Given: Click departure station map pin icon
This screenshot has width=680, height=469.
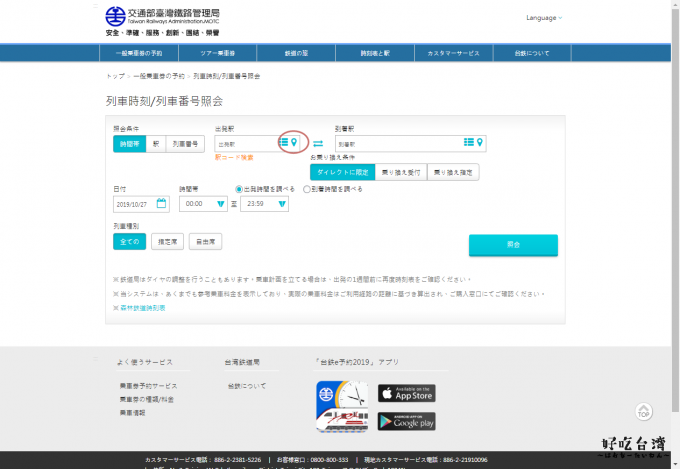Looking at the screenshot, I should (x=294, y=143).
